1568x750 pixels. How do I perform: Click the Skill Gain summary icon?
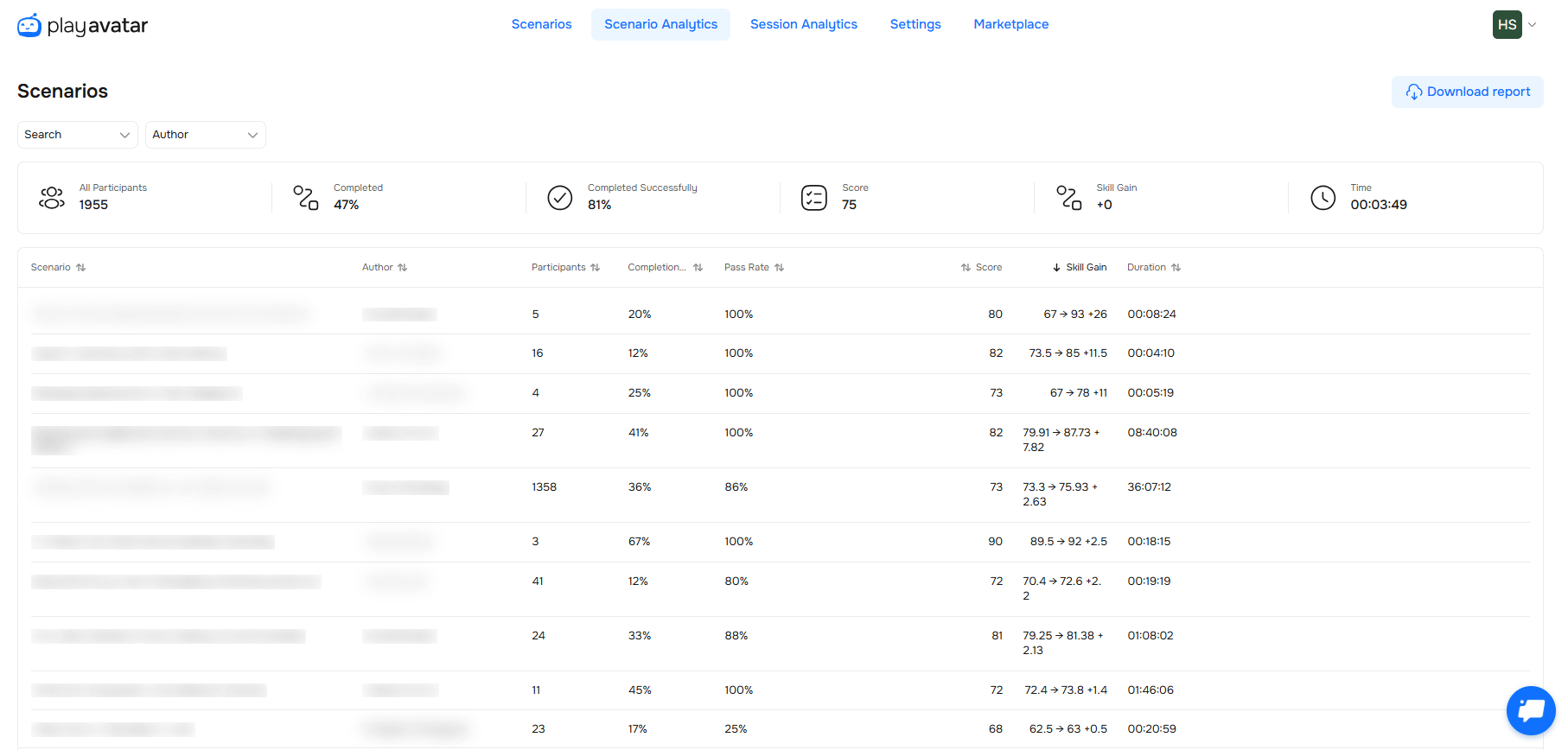click(1068, 198)
